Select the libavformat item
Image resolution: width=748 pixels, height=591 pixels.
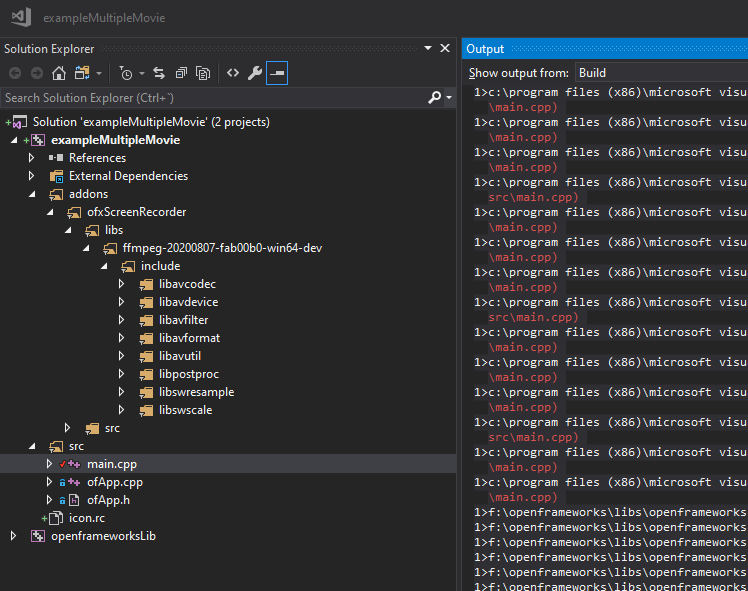coord(189,338)
